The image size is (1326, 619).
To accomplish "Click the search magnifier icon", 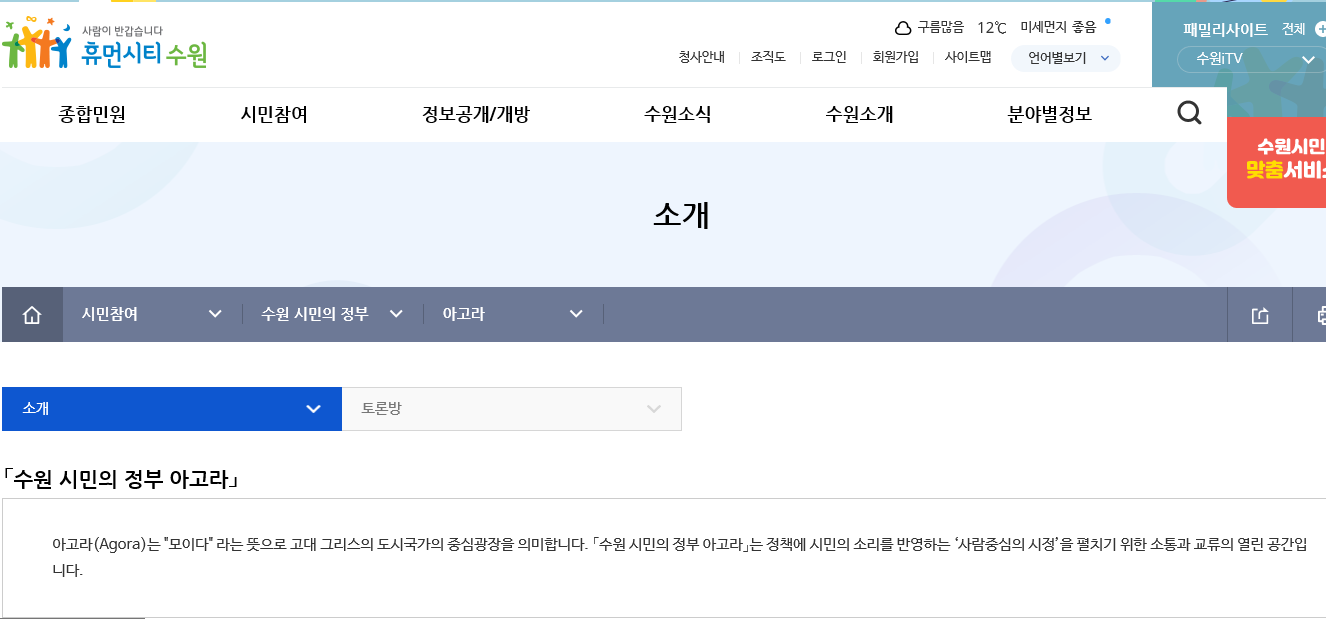I will [1189, 114].
